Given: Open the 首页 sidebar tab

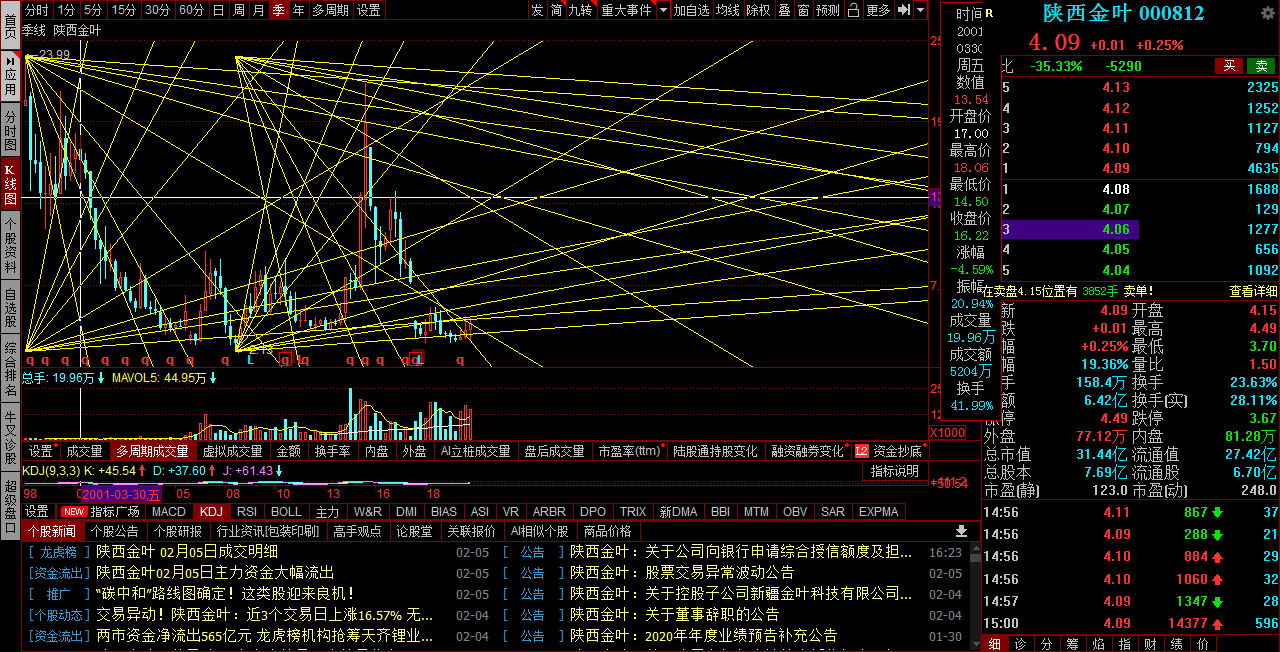Looking at the screenshot, I should 10,26.
